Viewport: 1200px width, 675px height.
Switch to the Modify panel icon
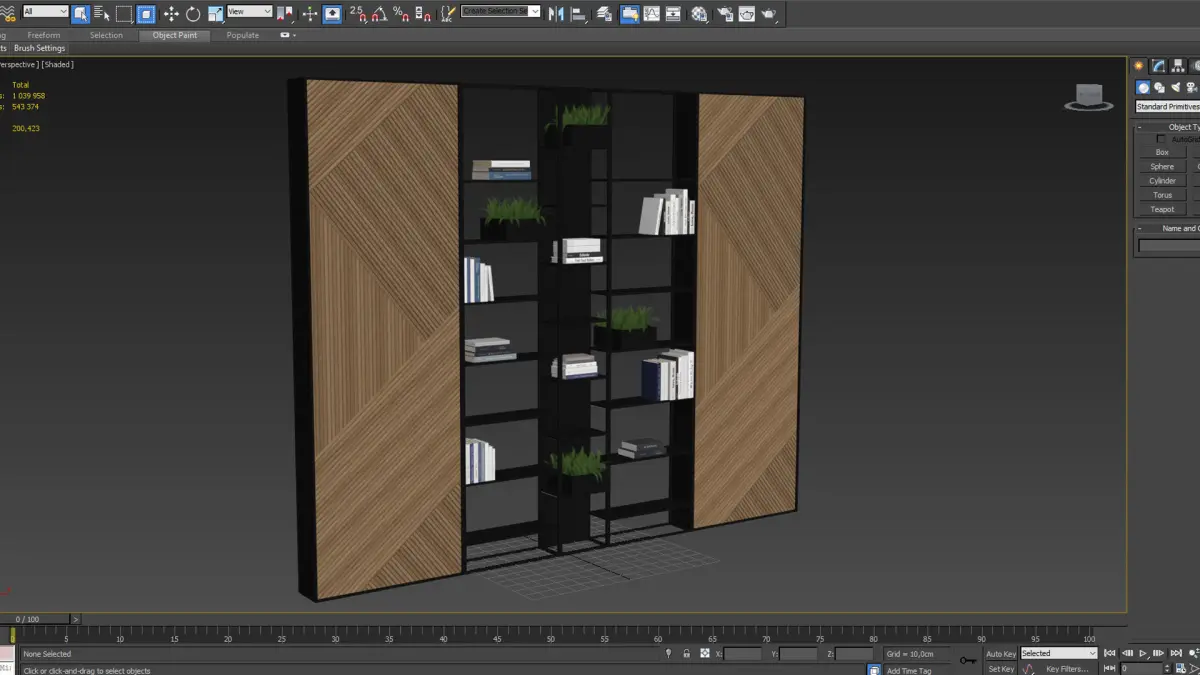(1158, 66)
